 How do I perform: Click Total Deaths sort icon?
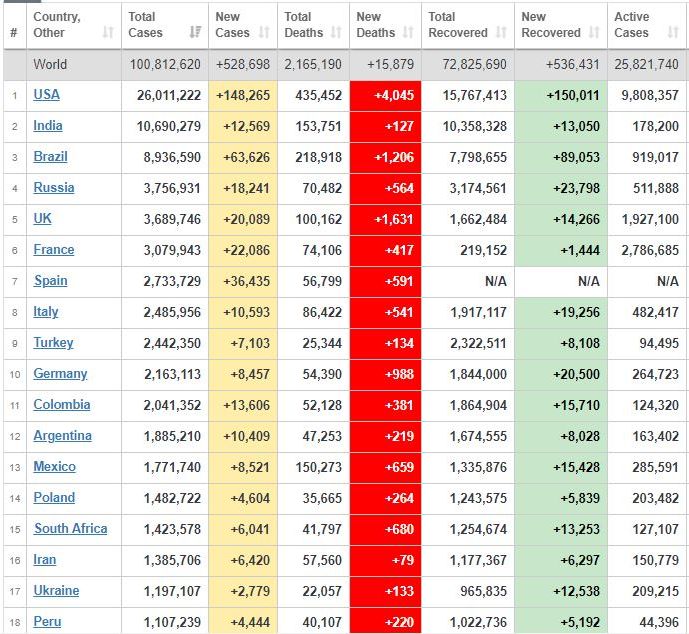pos(337,33)
